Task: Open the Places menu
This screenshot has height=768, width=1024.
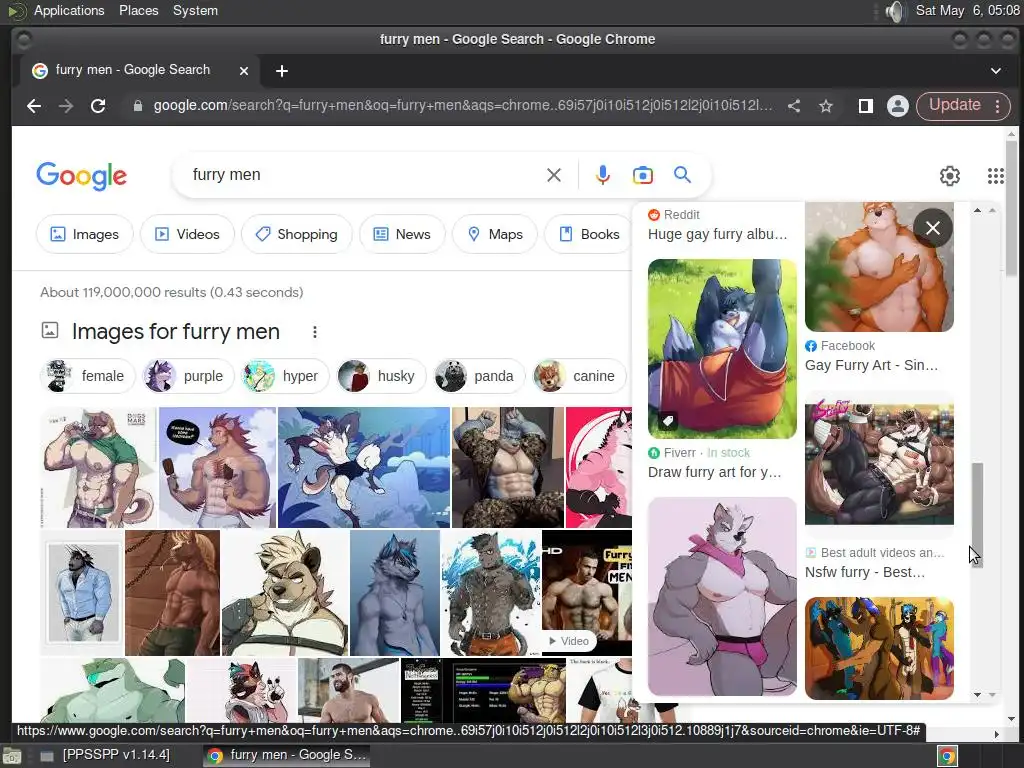Action: [x=138, y=10]
